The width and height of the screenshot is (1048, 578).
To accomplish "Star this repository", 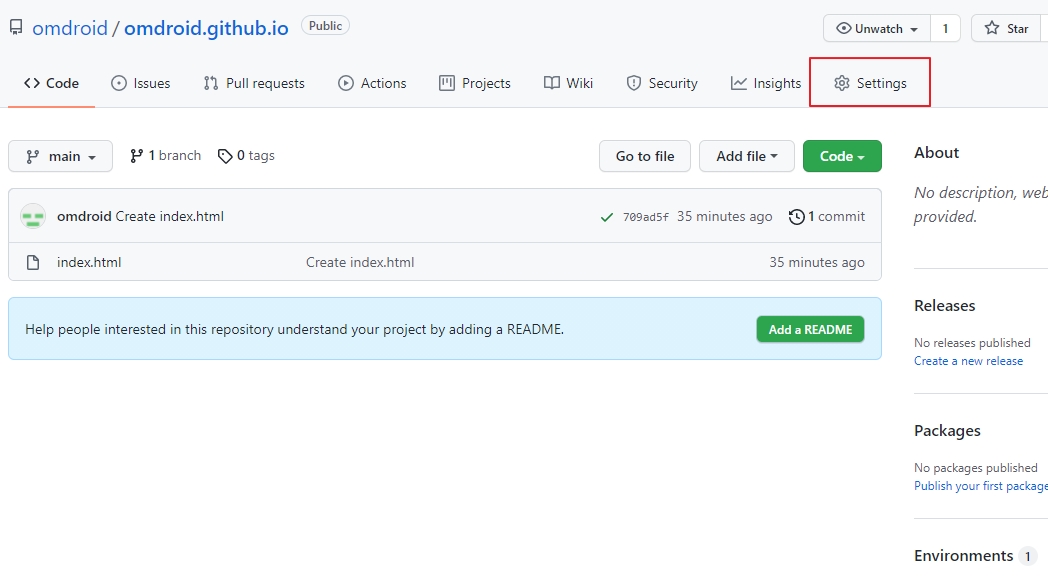I will pyautogui.click(x=1006, y=28).
